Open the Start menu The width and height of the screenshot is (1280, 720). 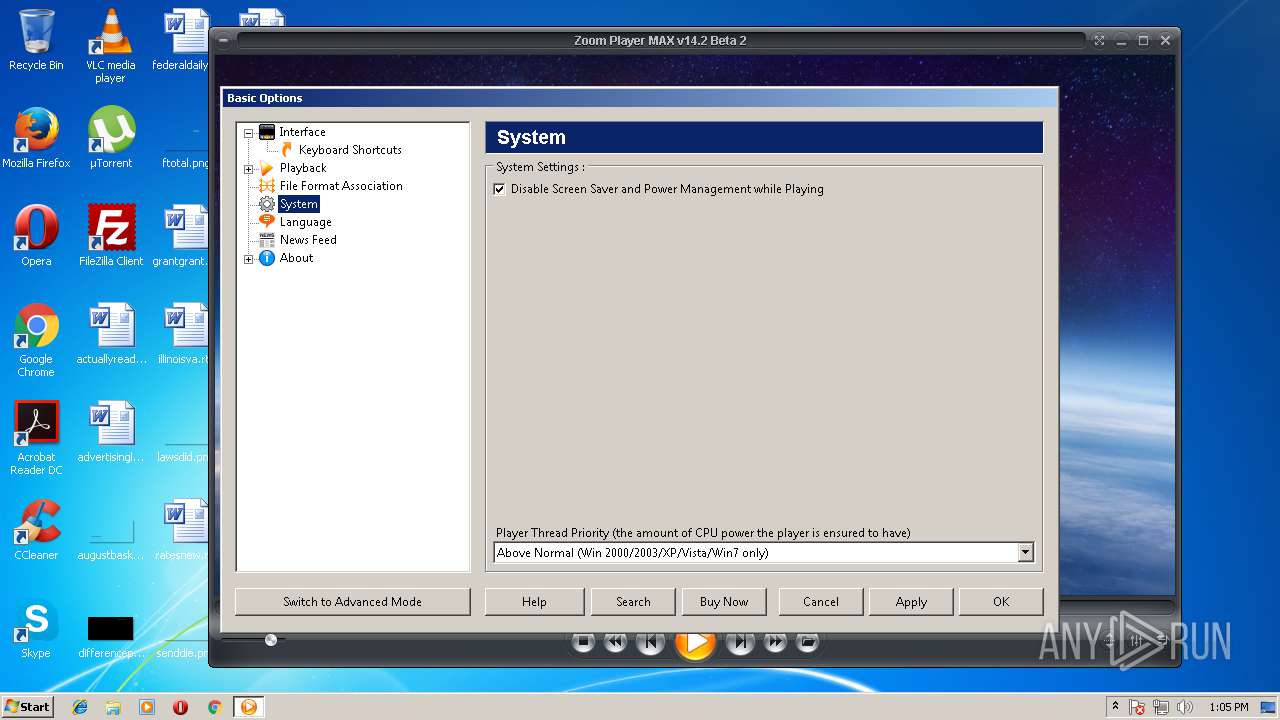[27, 706]
